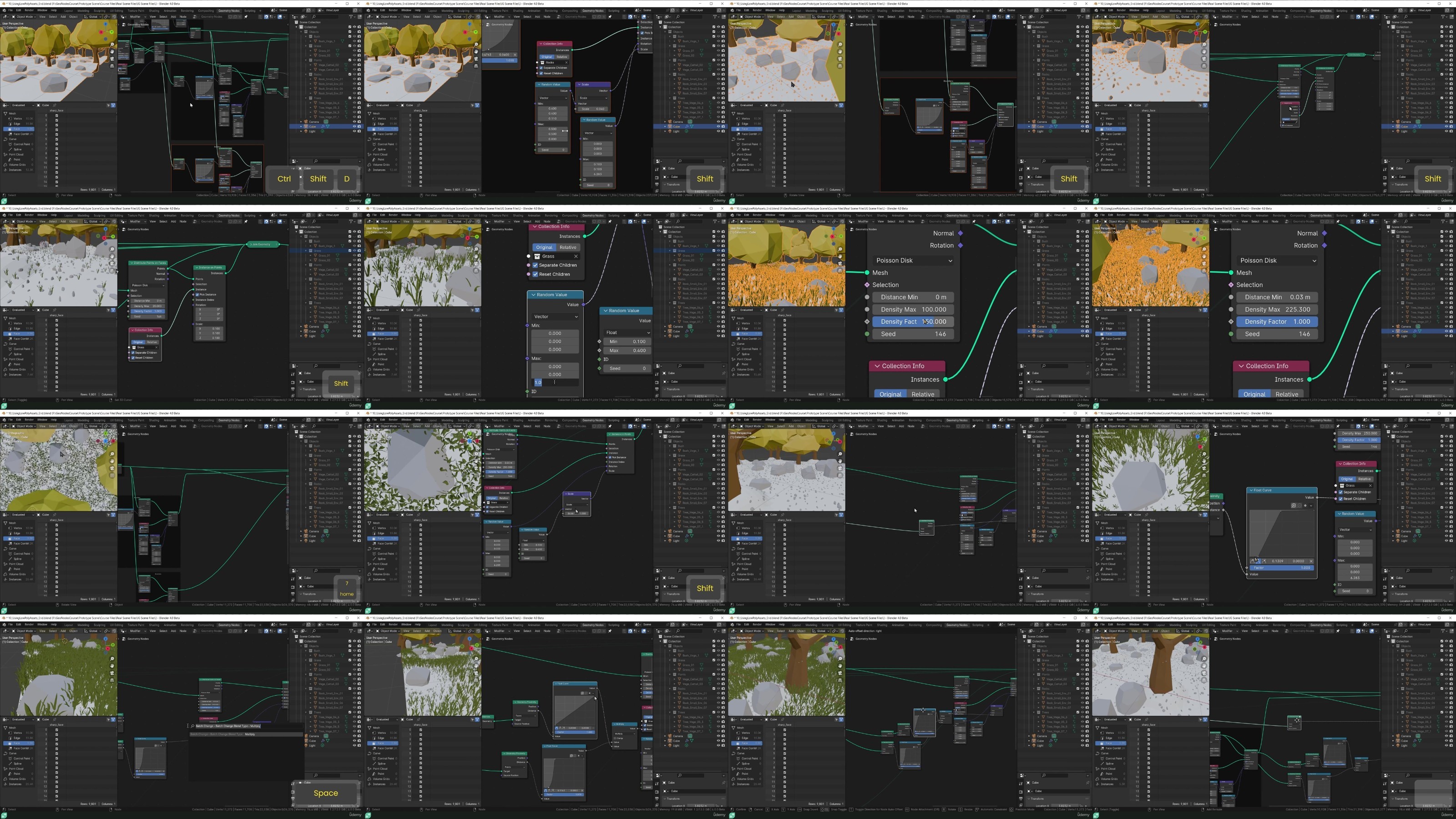Delete curve point with X beside 0.0000 value
The height and width of the screenshot is (819, 1456).
1311,561
